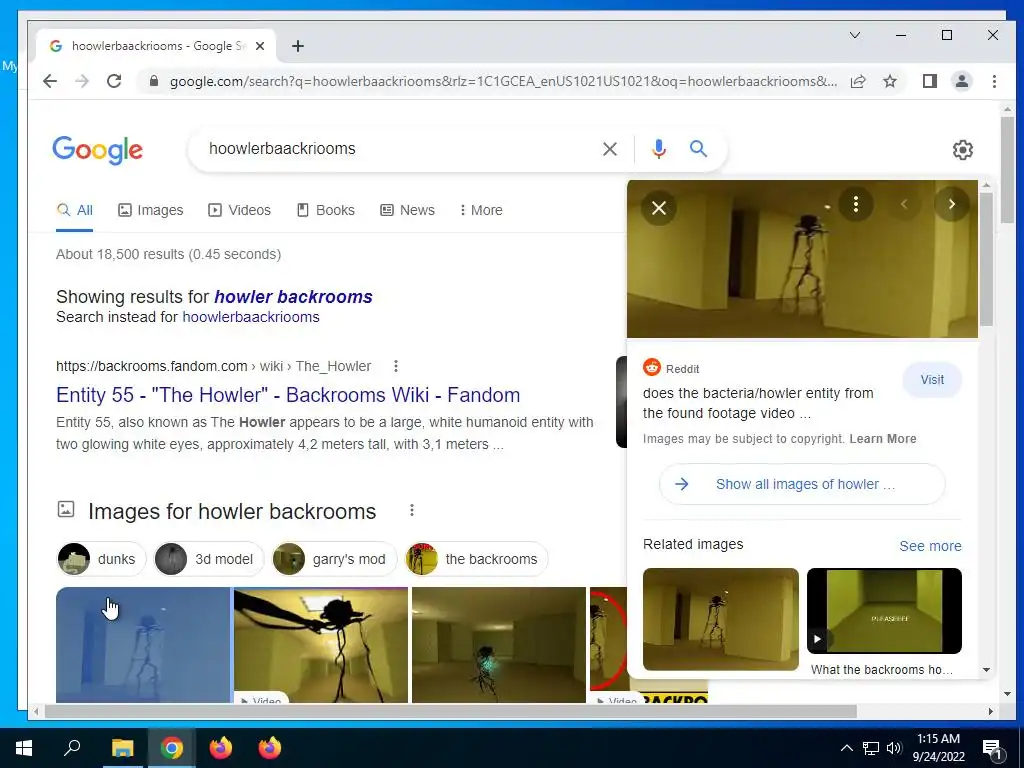Open a new browser tab
Screen dimensions: 1024x768
(x=298, y=46)
